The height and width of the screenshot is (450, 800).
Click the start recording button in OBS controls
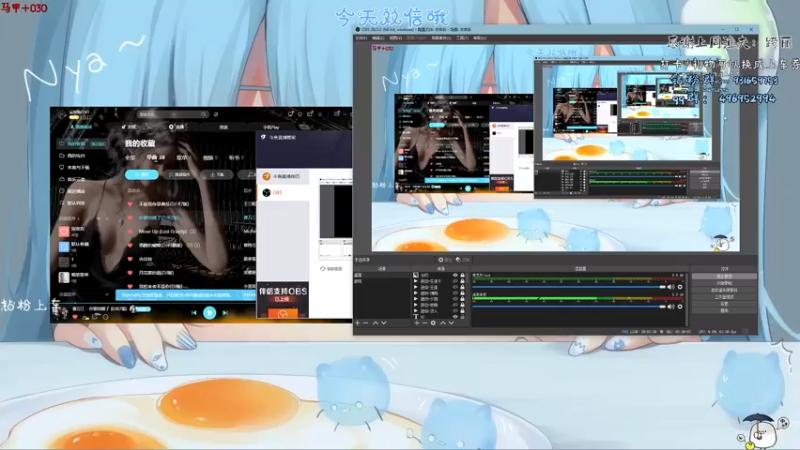pyautogui.click(x=724, y=283)
